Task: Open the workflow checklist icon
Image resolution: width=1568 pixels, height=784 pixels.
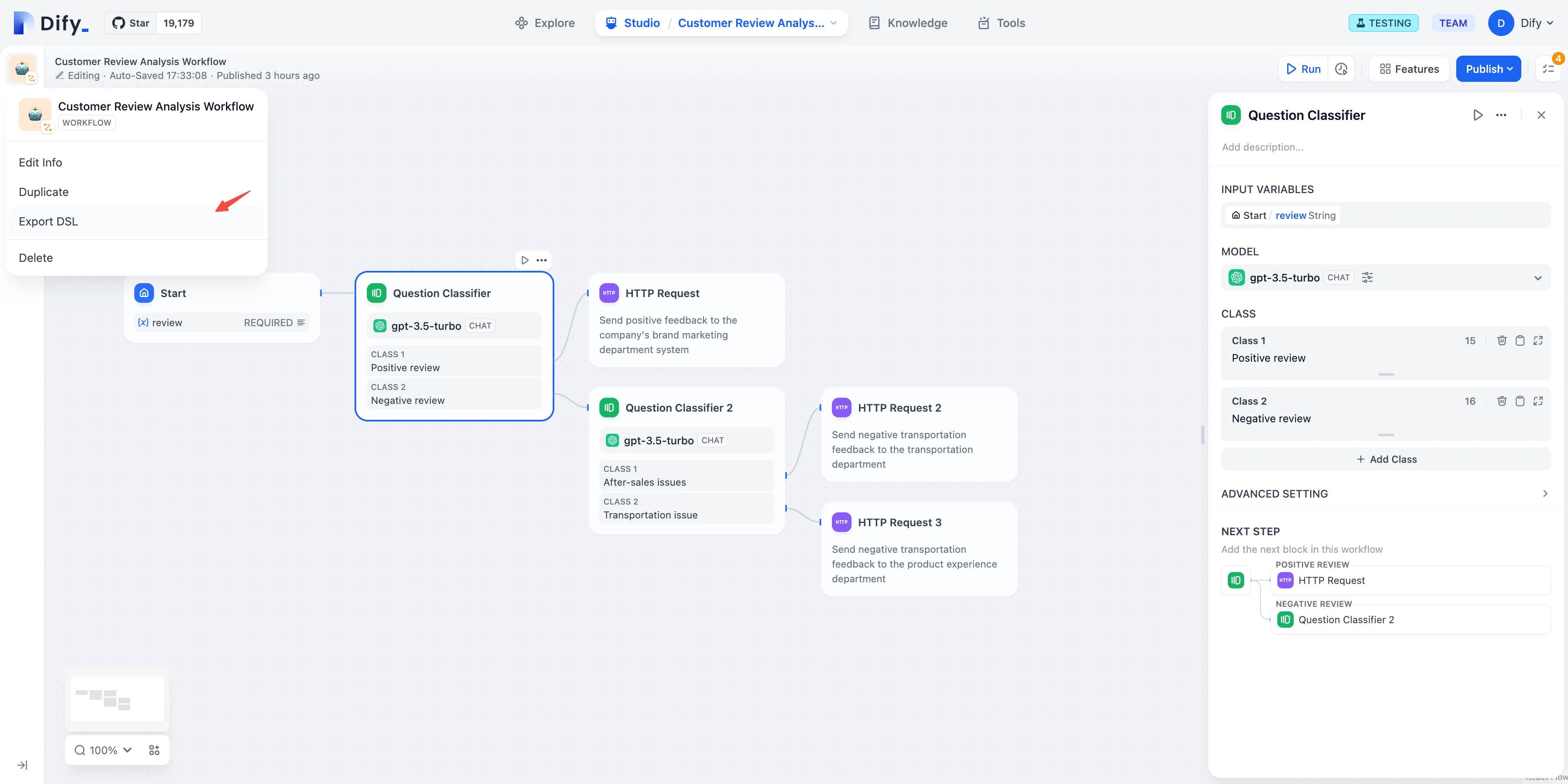Action: 1548,69
